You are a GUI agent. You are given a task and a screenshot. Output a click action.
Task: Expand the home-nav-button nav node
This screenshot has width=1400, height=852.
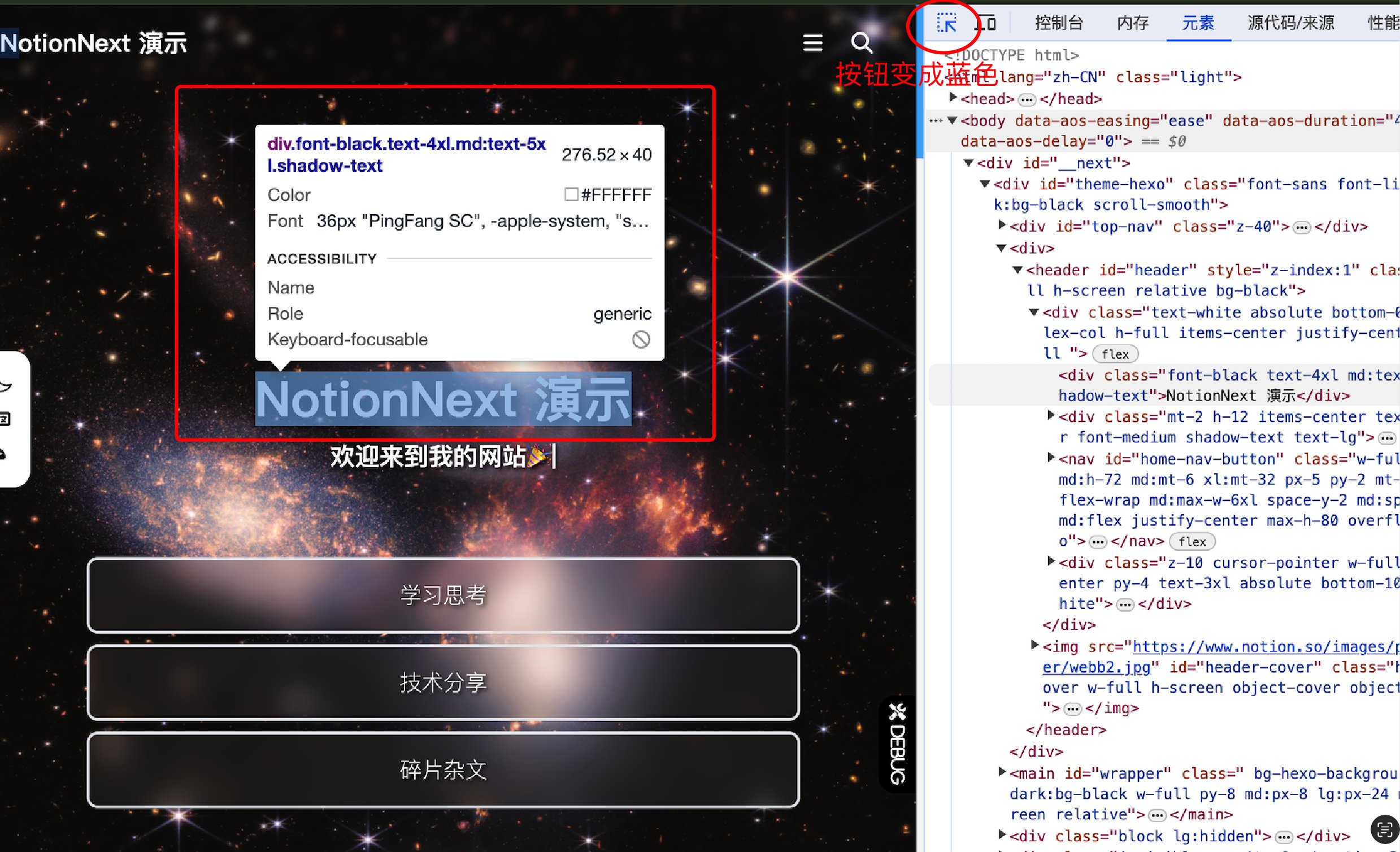coord(1051,458)
